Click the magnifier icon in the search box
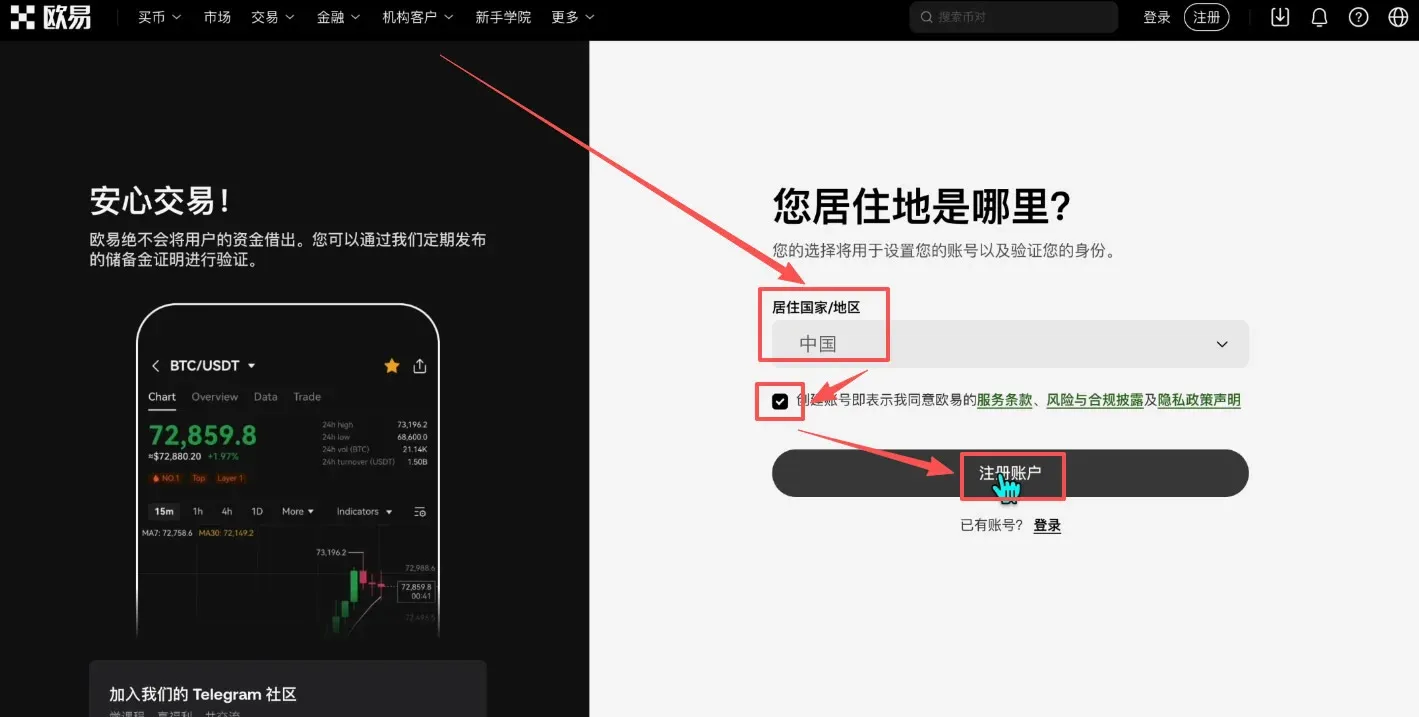Viewport: 1419px width, 717px height. pos(926,17)
